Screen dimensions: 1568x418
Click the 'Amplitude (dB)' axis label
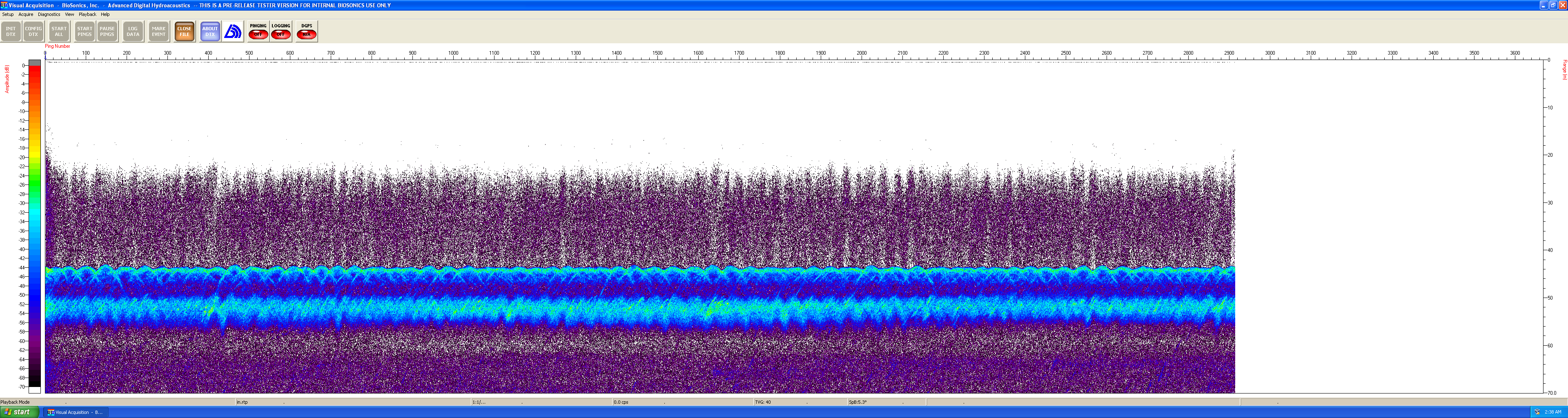(x=7, y=79)
